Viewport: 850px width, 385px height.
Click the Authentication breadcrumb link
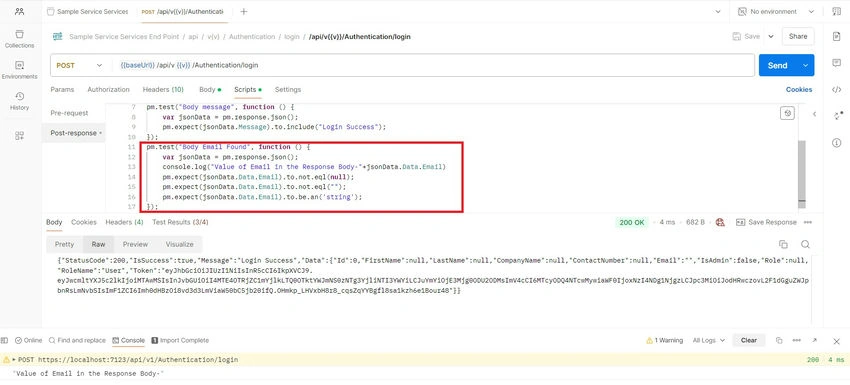coord(252,37)
